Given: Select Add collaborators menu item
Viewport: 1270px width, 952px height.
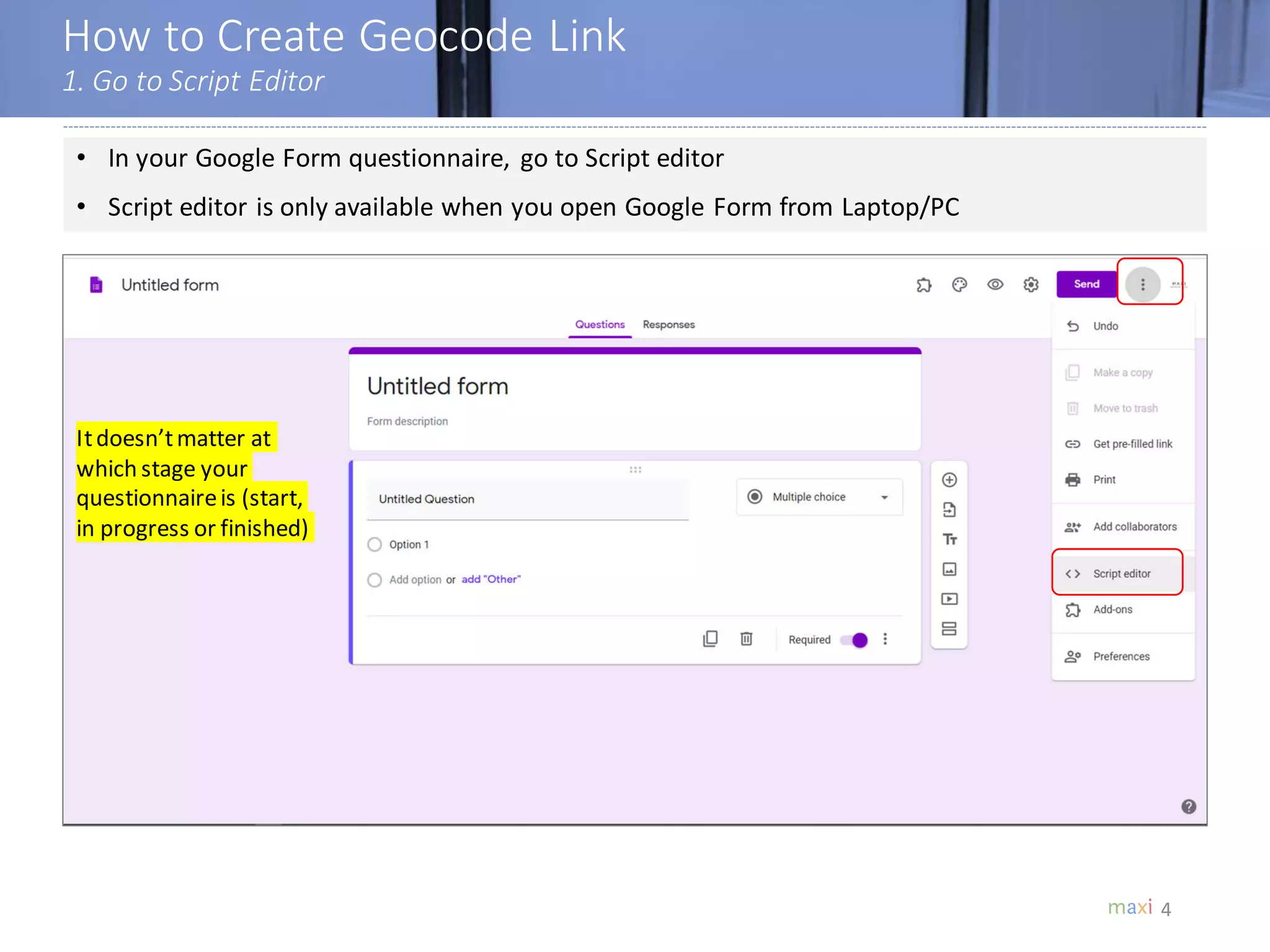Looking at the screenshot, I should pyautogui.click(x=1124, y=527).
